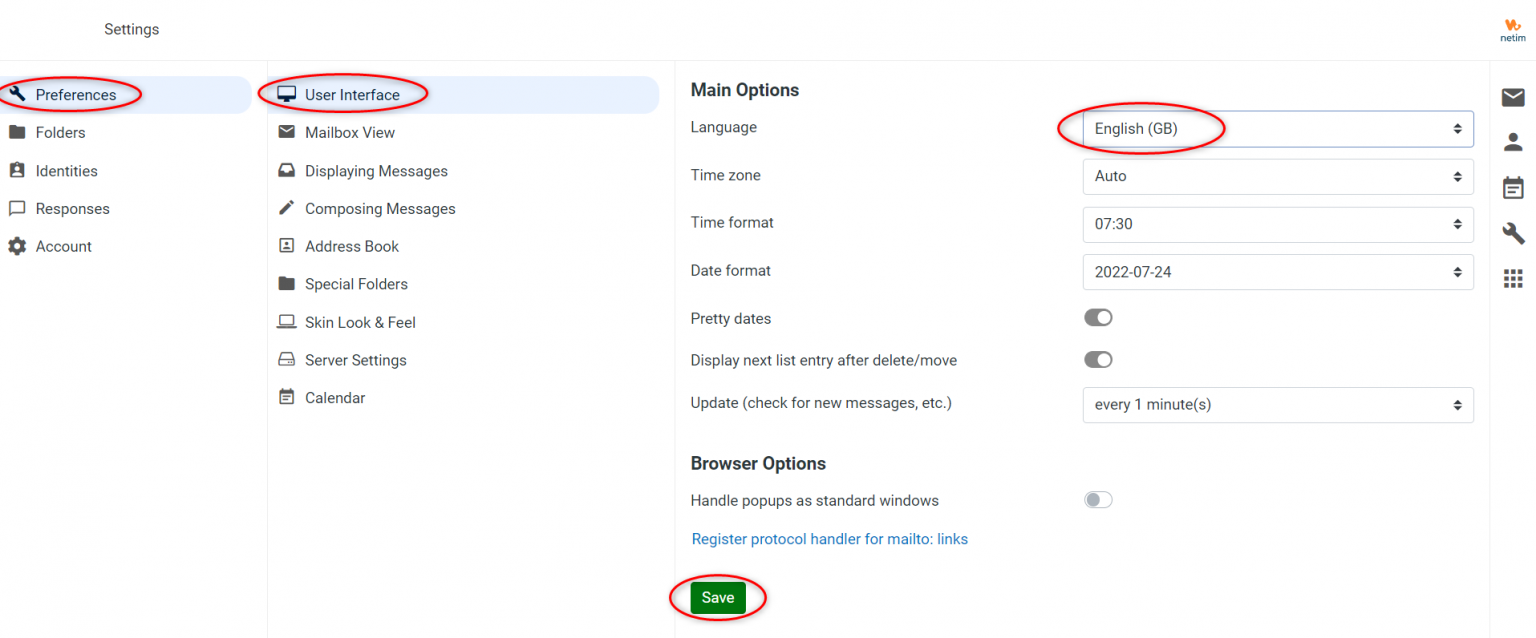Click the netim logo in the top right
Image resolution: width=1536 pixels, height=638 pixels.
(1511, 29)
